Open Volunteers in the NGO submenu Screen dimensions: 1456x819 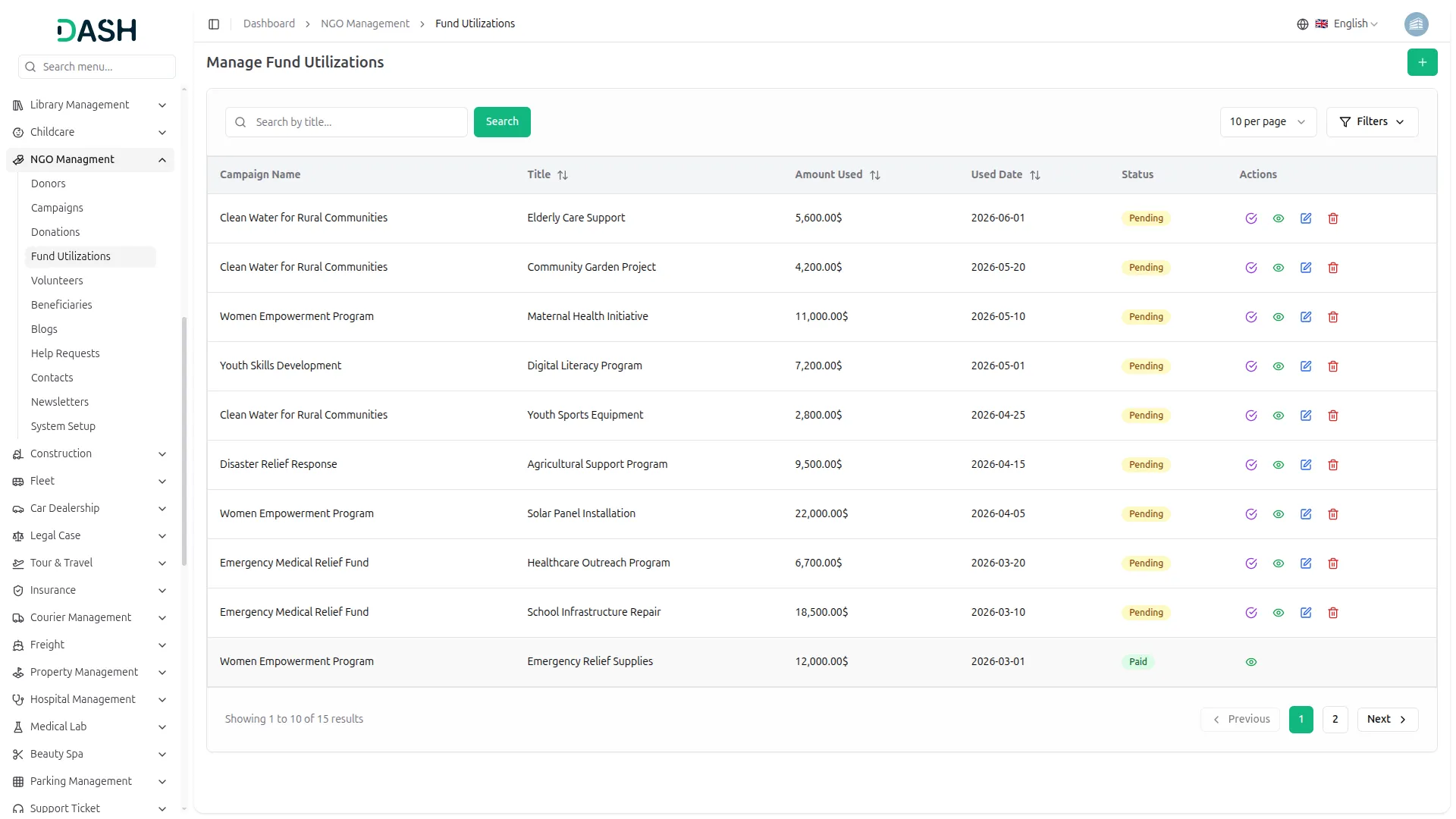point(57,281)
